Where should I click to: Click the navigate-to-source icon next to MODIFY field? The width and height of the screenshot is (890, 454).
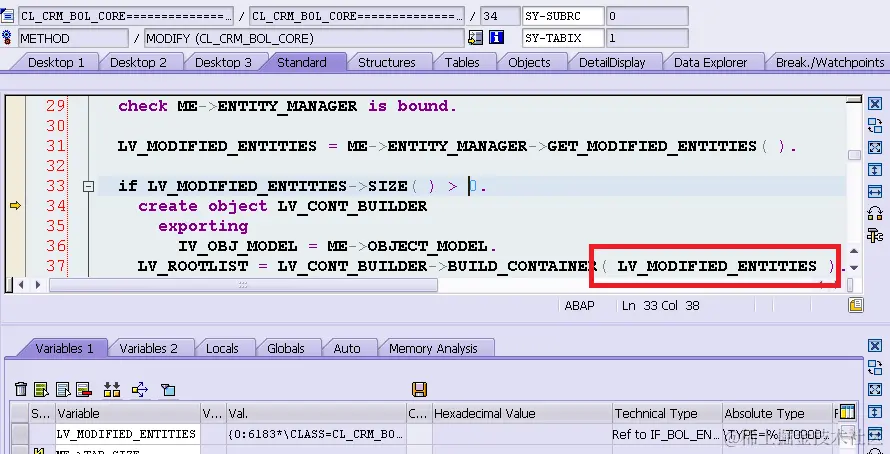point(475,38)
